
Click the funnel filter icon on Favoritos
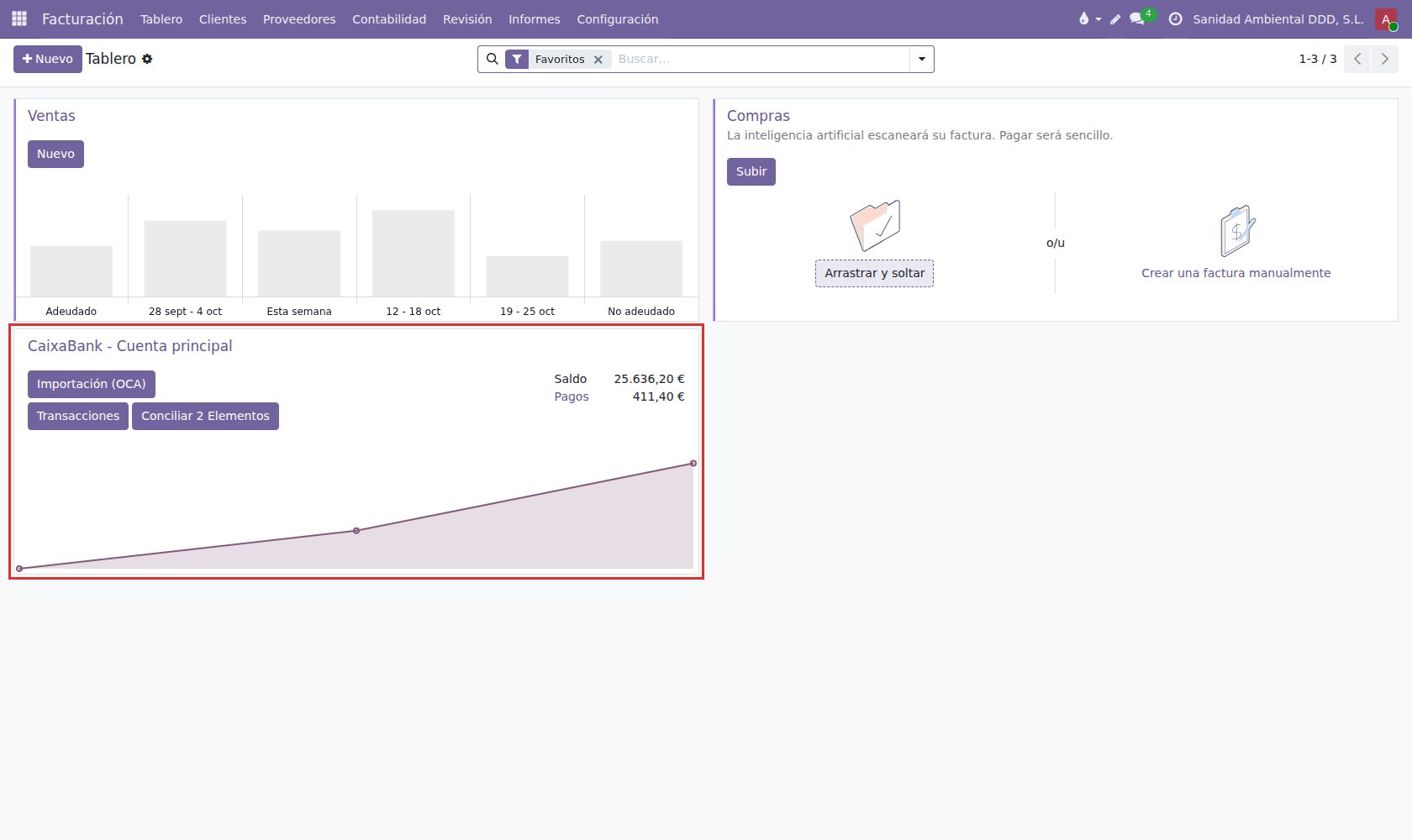coord(517,59)
